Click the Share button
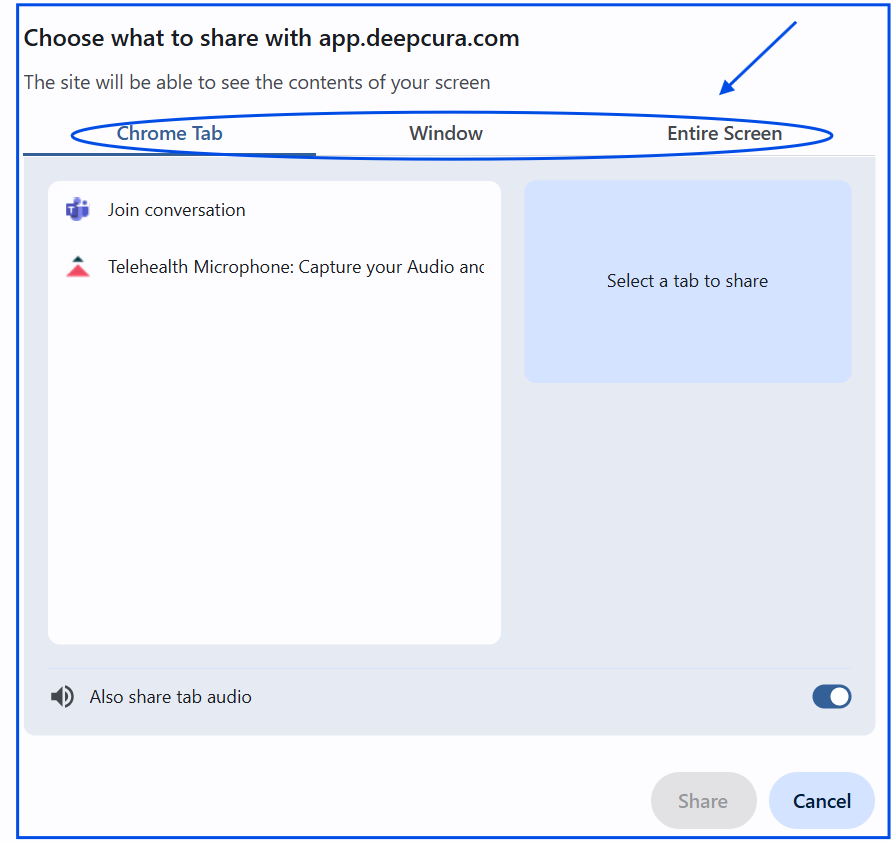891x841 pixels. pos(703,801)
